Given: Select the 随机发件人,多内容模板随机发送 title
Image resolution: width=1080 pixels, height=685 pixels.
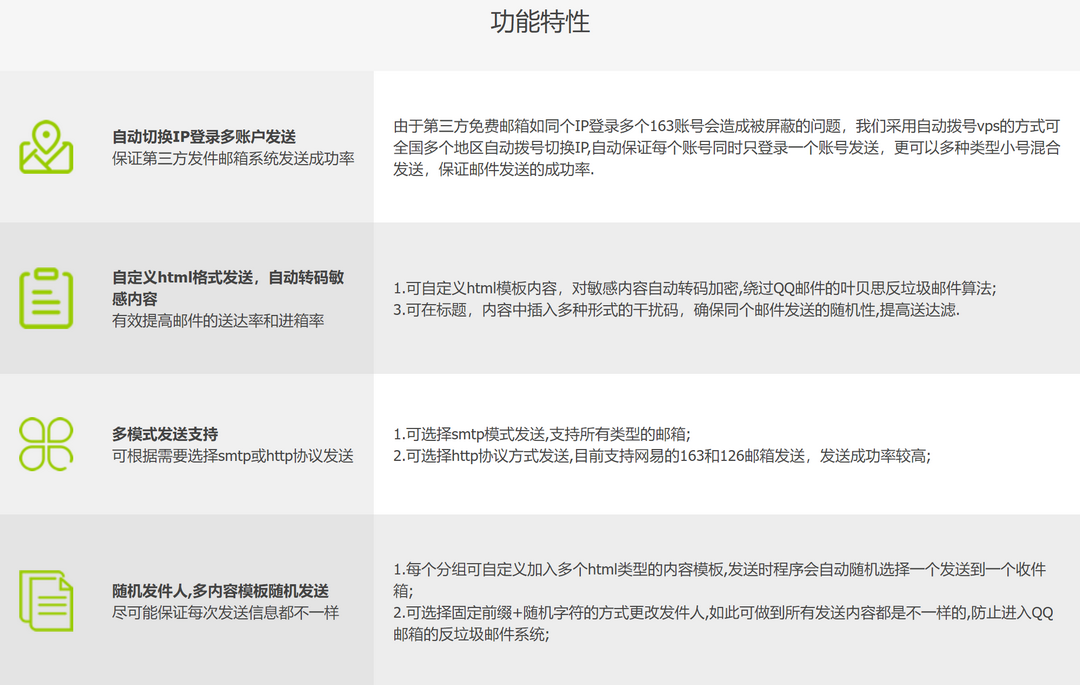Looking at the screenshot, I should pyautogui.click(x=220, y=591).
